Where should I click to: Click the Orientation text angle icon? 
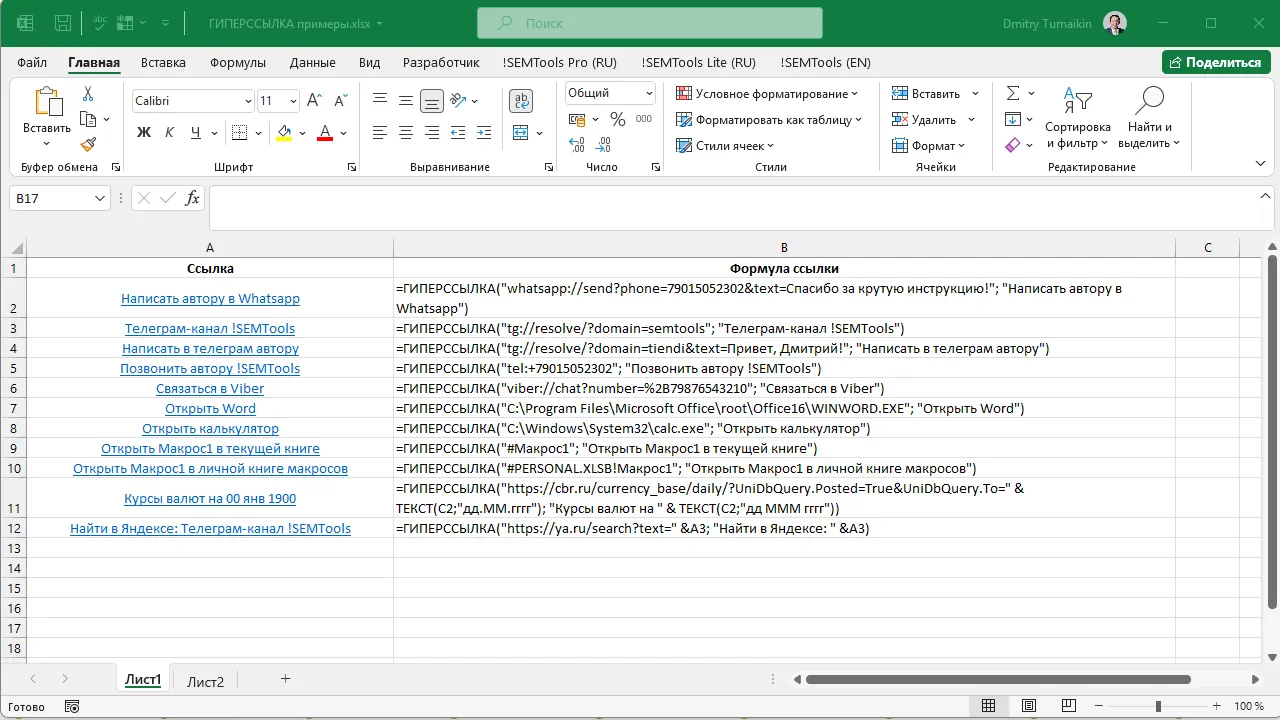pos(459,100)
